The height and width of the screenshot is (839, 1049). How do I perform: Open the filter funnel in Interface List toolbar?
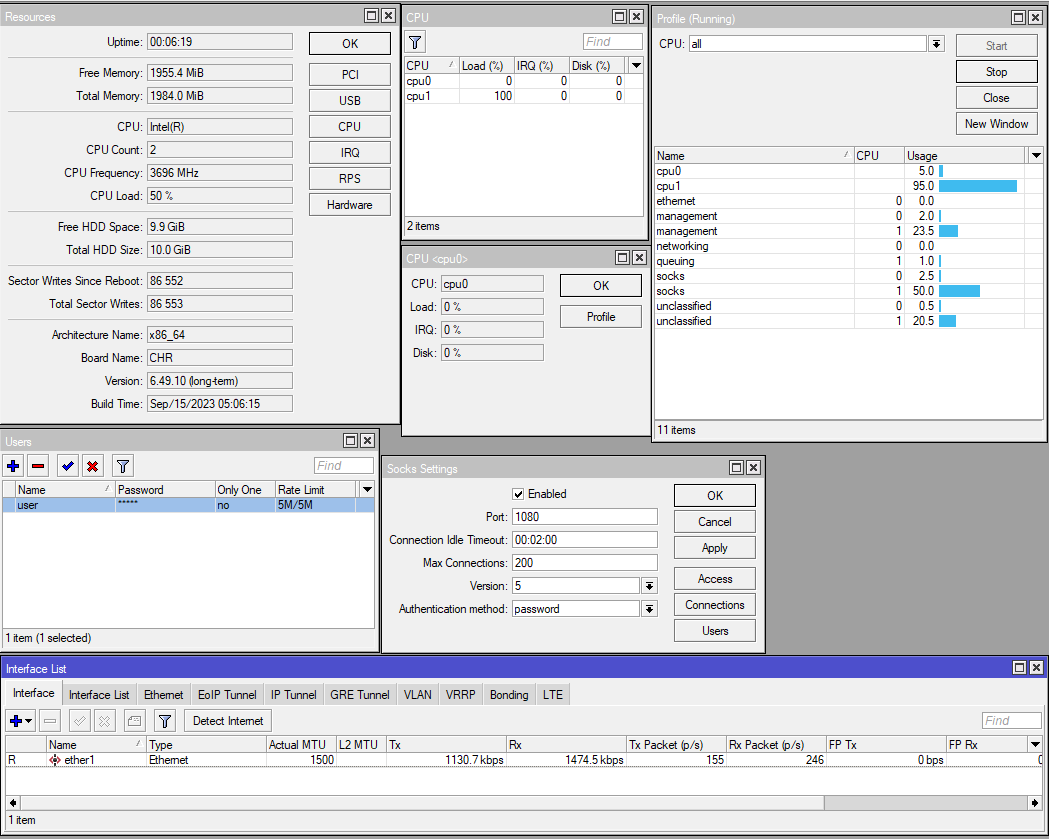165,721
